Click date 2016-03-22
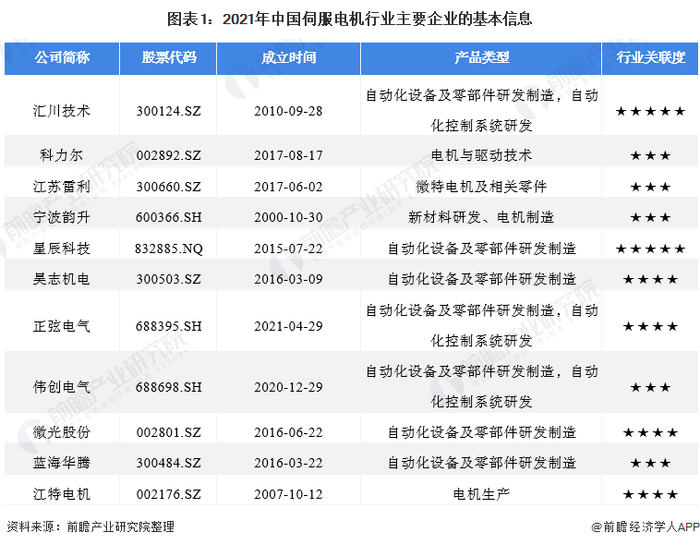The width and height of the screenshot is (700, 546). coord(288,463)
